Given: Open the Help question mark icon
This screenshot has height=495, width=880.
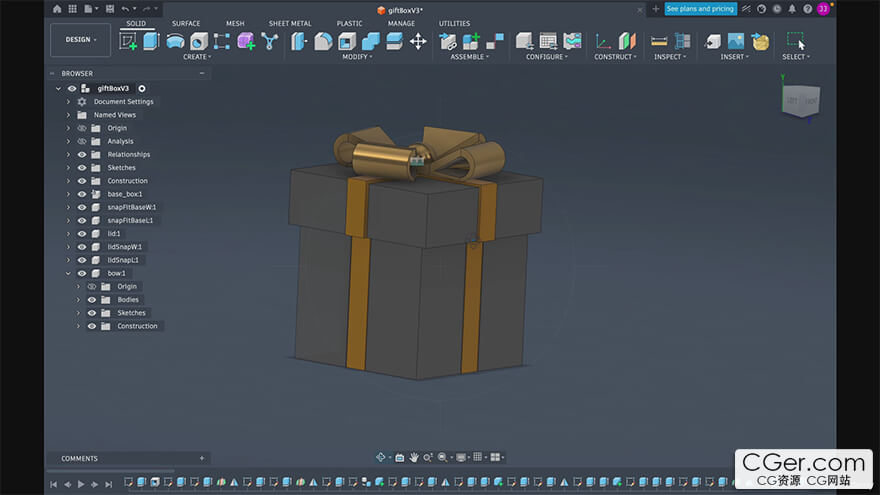Looking at the screenshot, I should [807, 8].
